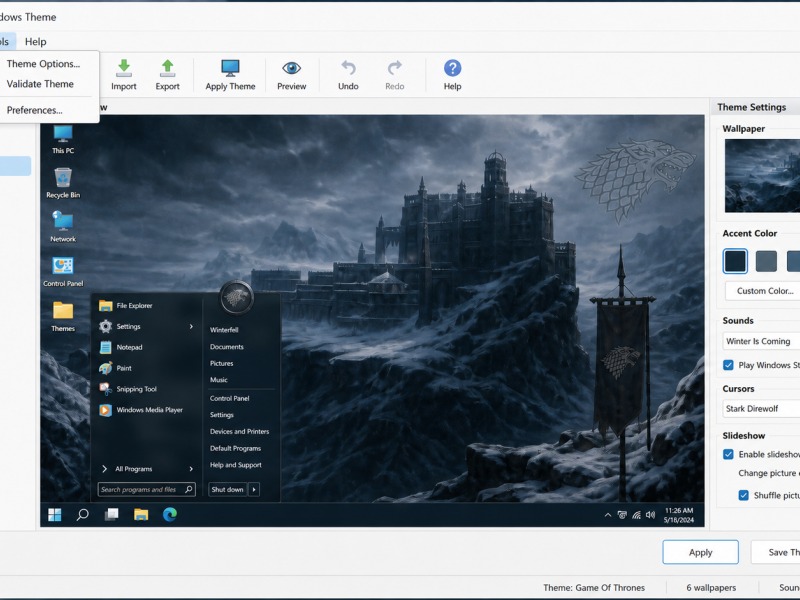The image size is (800, 600).
Task: Click the 6 wallpapers status bar text
Action: click(711, 588)
